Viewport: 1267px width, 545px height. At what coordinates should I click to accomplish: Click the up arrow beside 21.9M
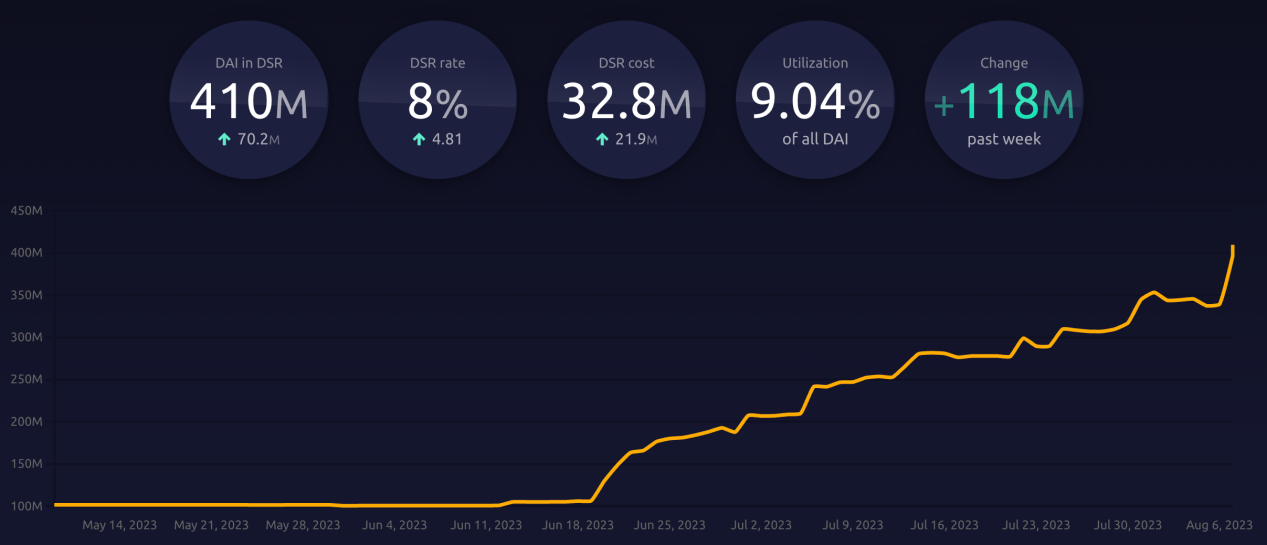(602, 140)
